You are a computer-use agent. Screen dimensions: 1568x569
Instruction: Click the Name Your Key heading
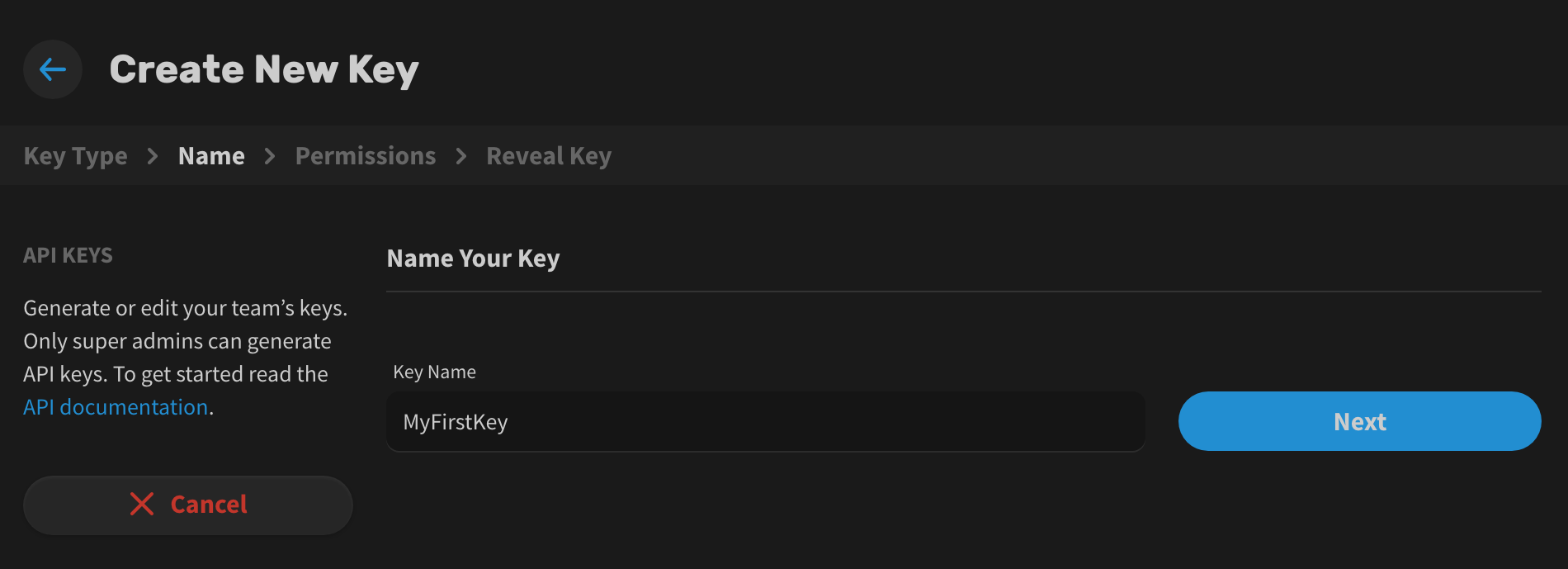coord(473,258)
